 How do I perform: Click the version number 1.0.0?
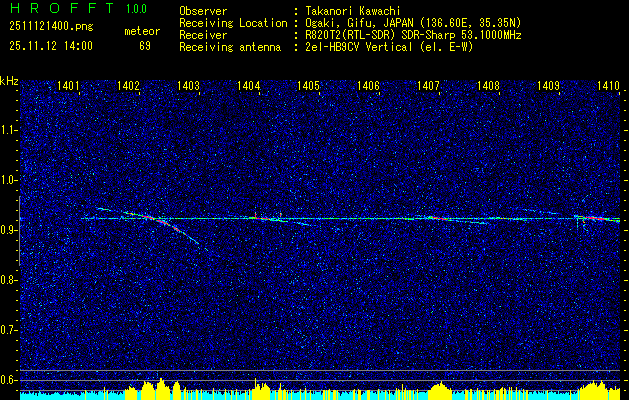coord(136,9)
